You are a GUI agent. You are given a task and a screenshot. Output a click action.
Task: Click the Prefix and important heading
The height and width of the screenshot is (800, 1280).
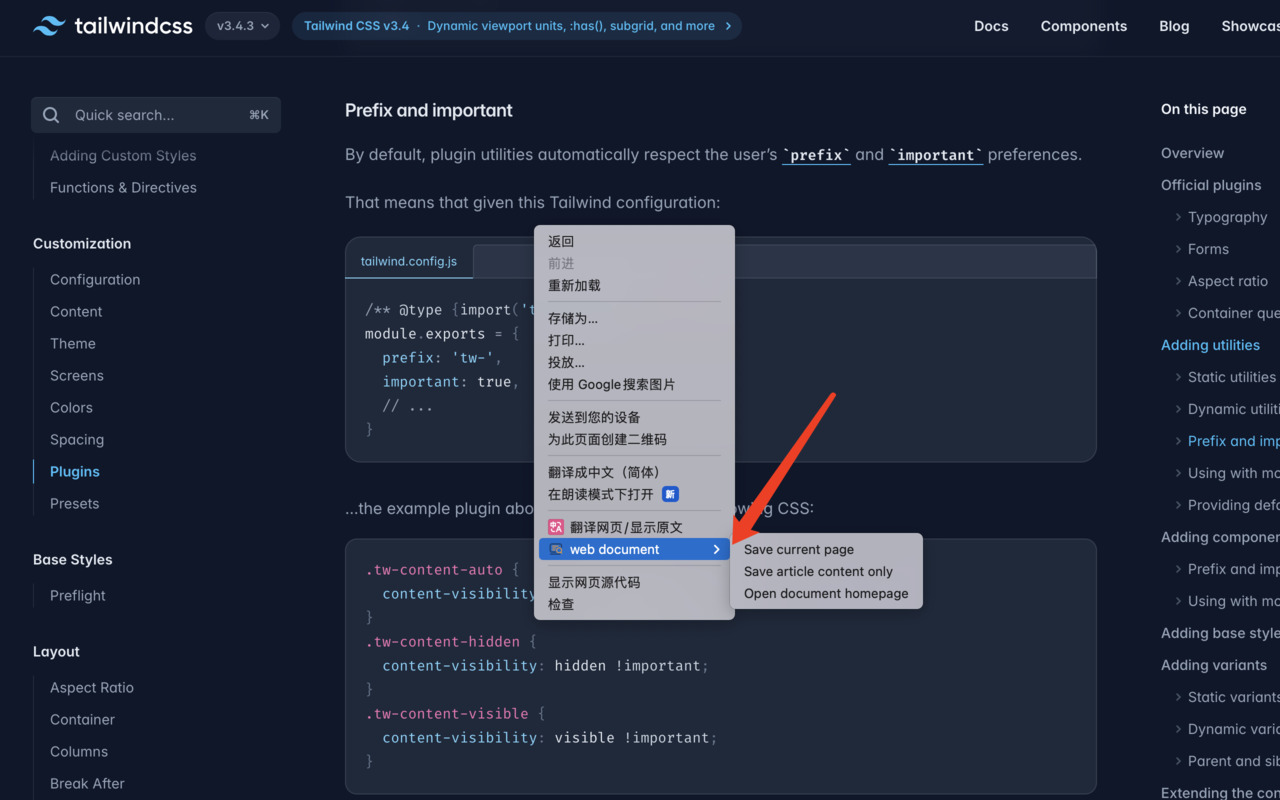(x=429, y=110)
